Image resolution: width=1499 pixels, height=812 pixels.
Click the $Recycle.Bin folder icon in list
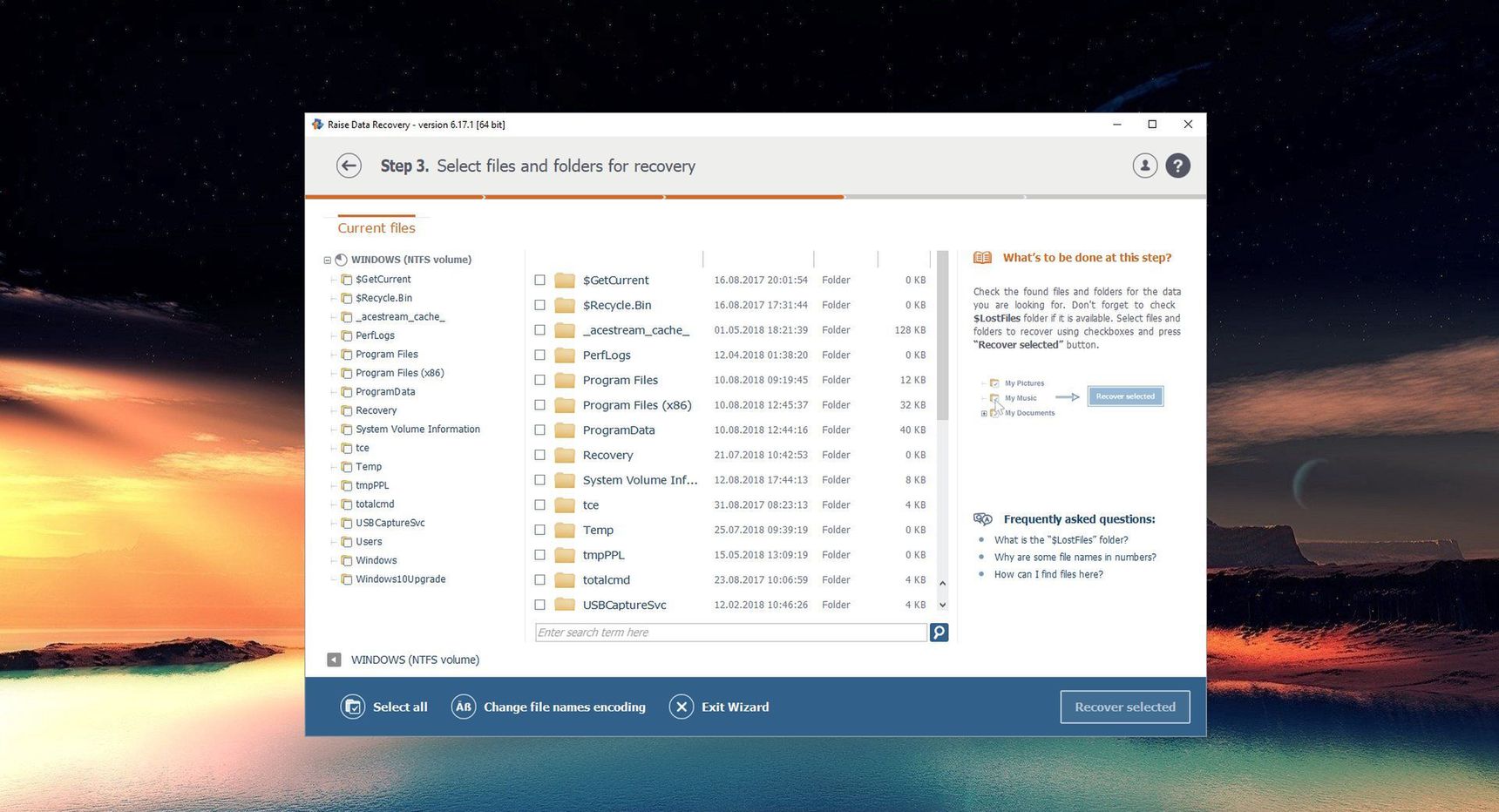pyautogui.click(x=565, y=305)
